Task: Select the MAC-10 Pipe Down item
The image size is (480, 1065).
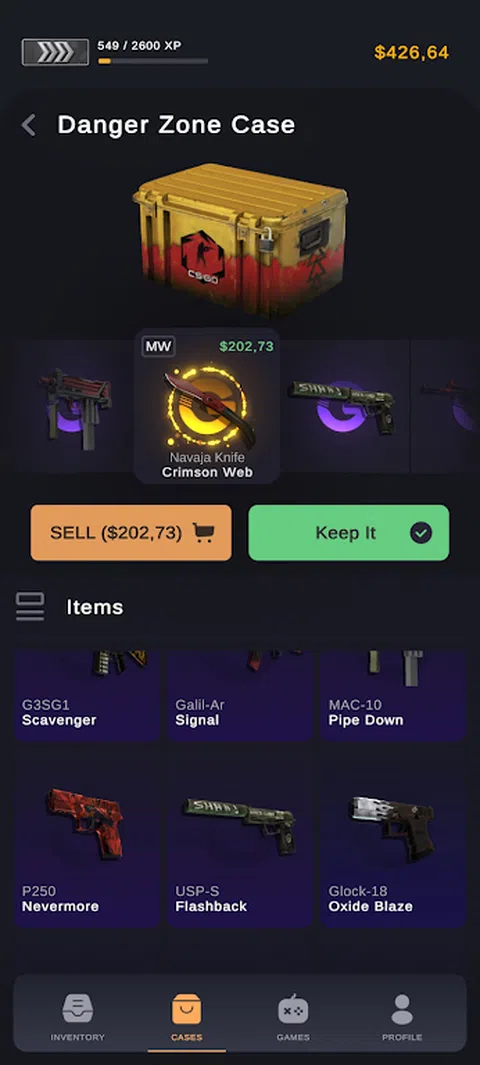Action: click(x=393, y=695)
